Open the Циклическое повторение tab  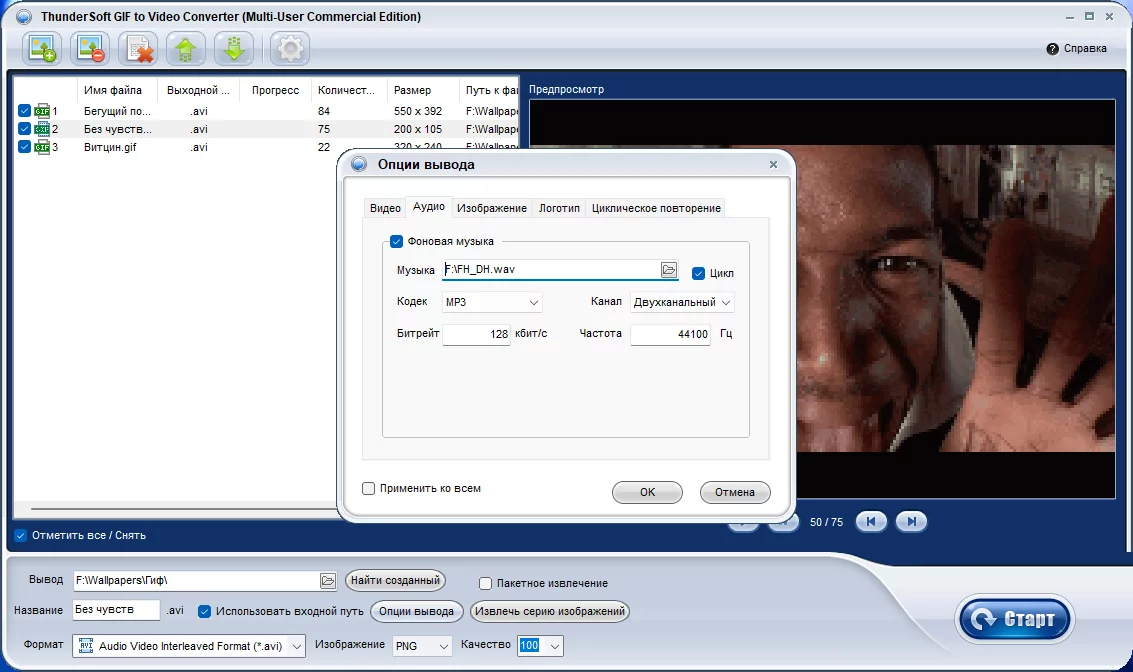coord(656,208)
